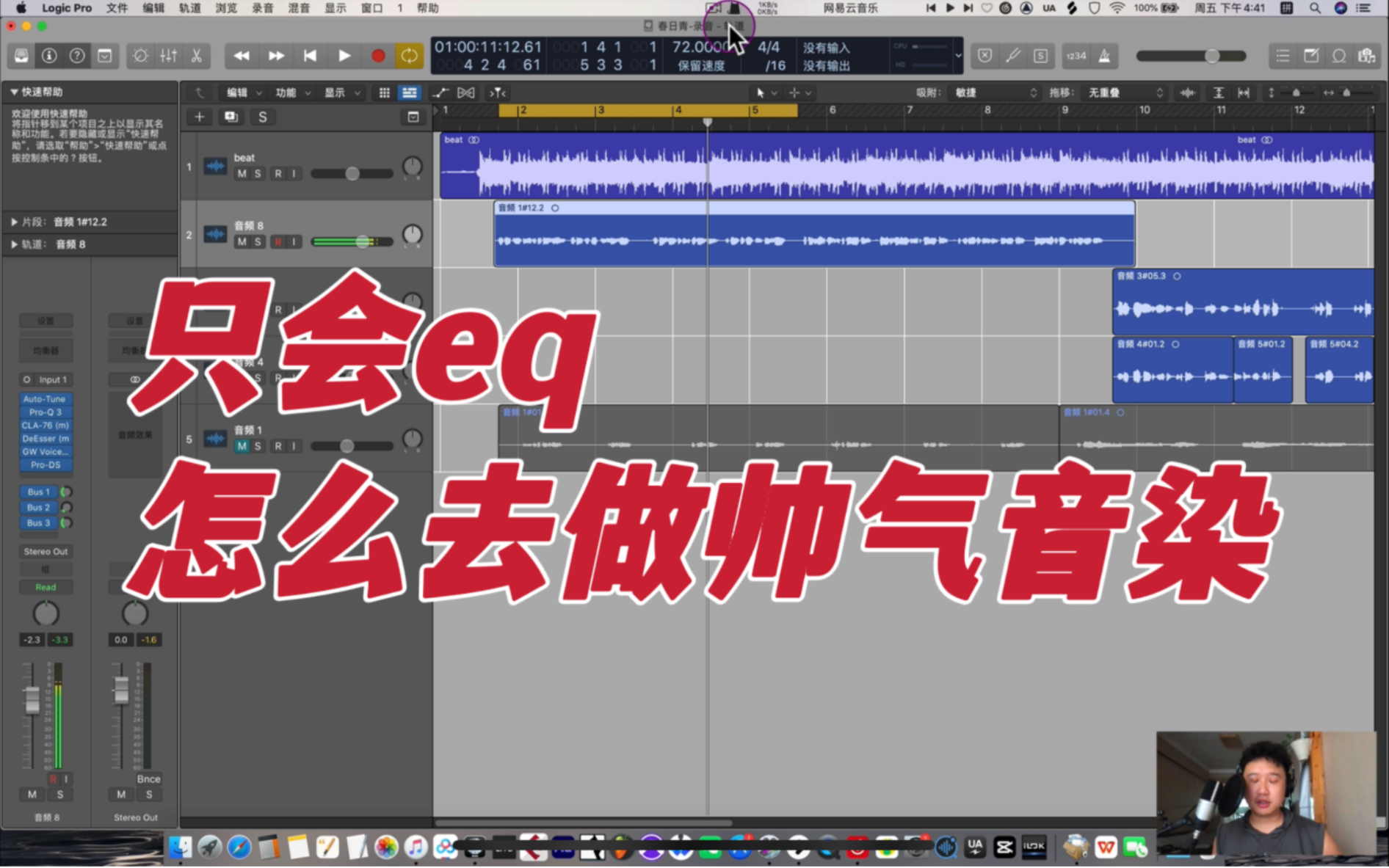Go to beginning of project button
The image size is (1389, 868).
(310, 56)
